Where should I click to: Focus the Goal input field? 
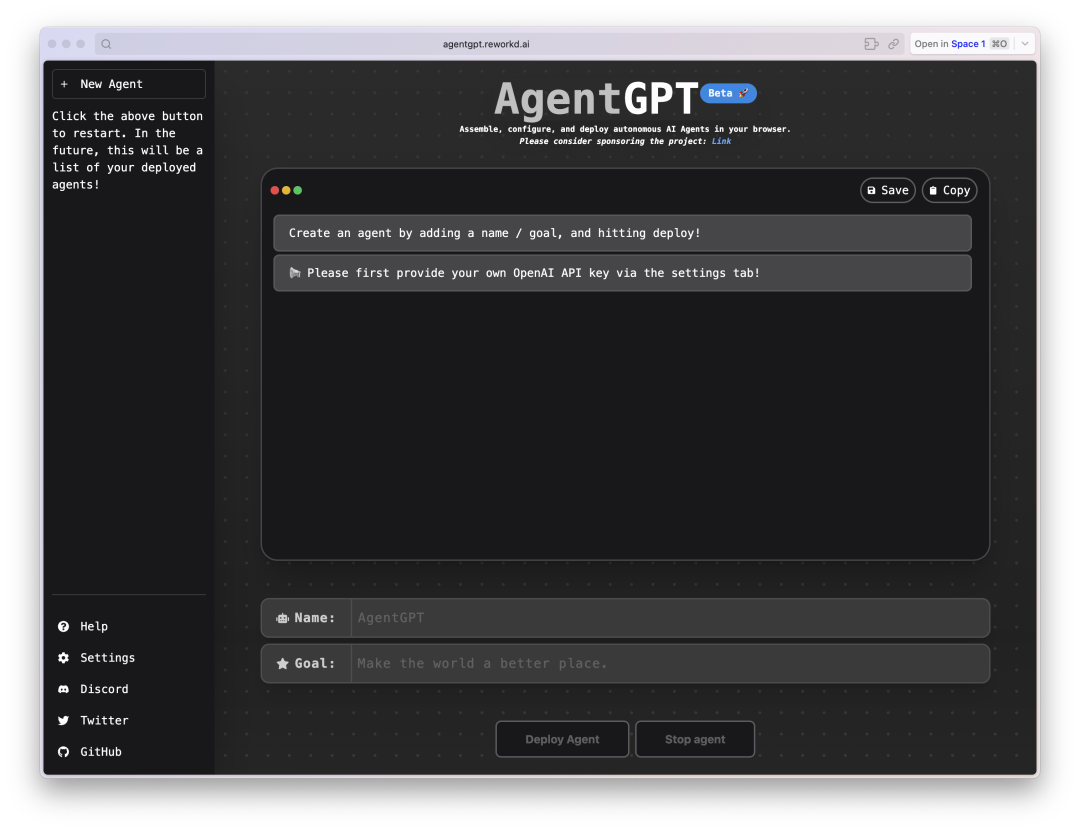[669, 663]
